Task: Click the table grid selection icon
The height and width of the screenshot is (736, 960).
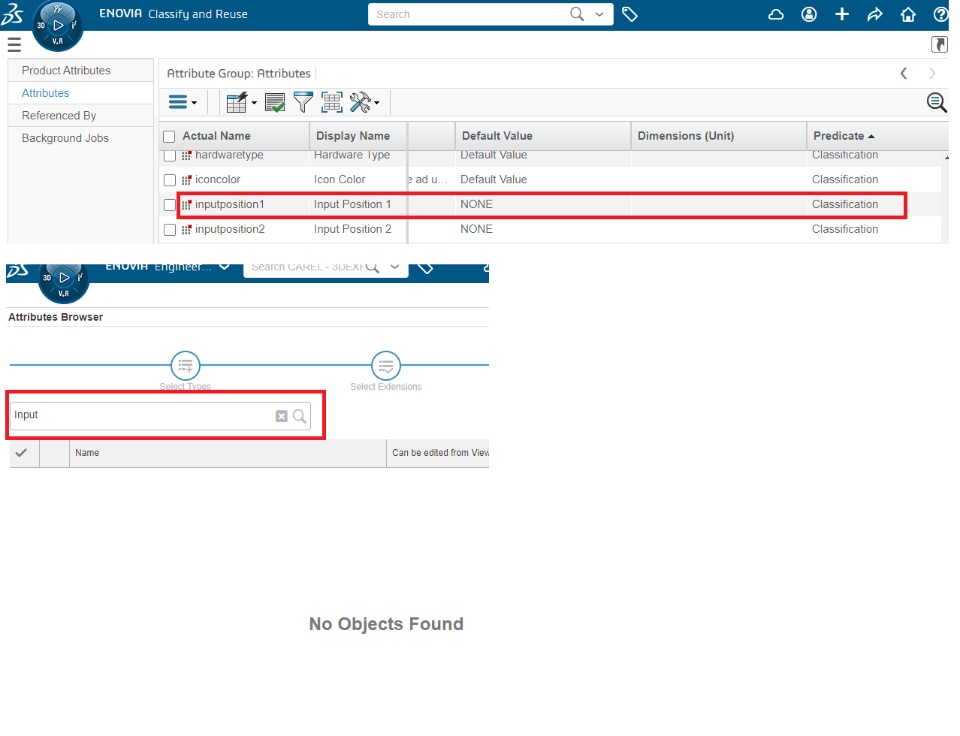Action: [332, 102]
